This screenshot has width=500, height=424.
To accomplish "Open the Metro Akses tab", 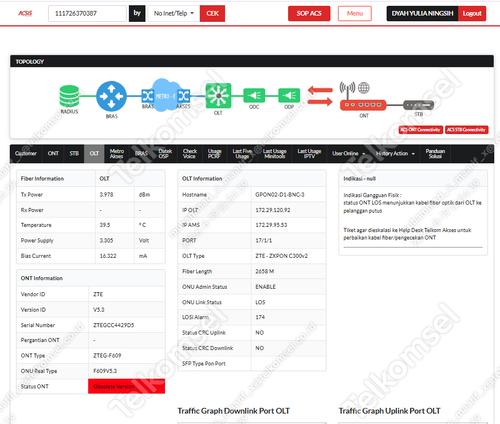I will (117, 153).
